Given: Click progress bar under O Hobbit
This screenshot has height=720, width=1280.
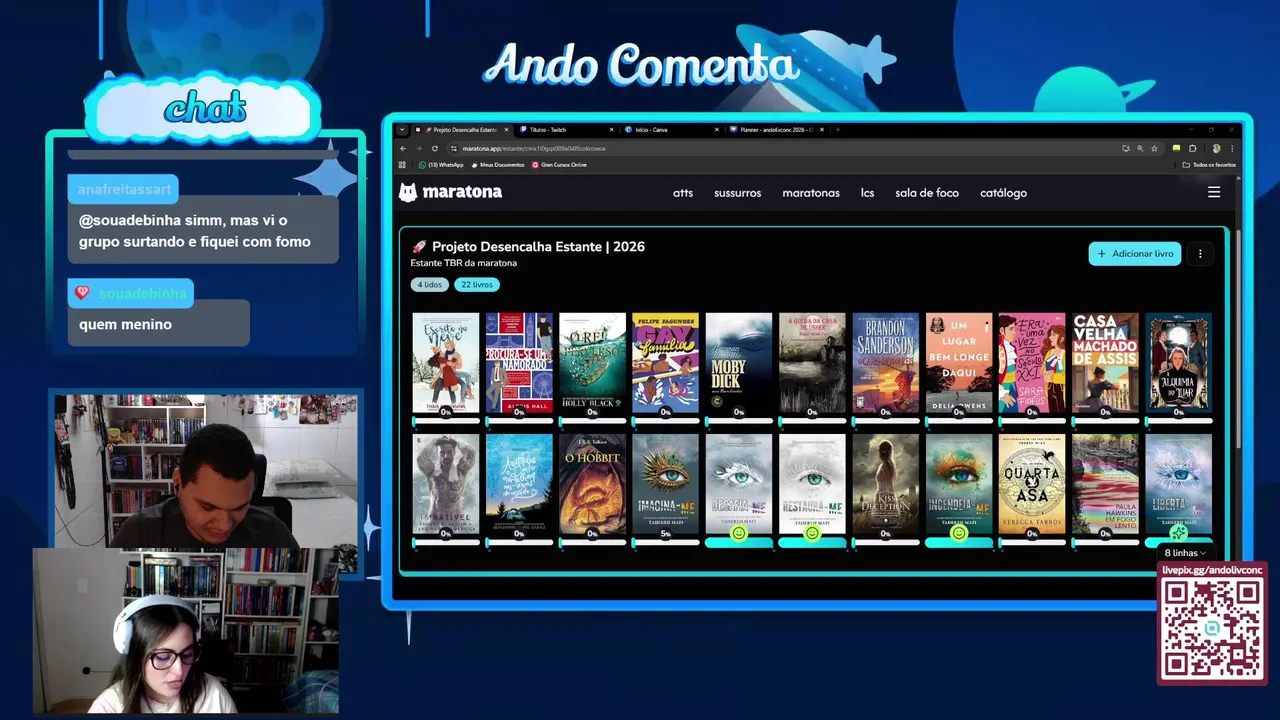Looking at the screenshot, I should pos(592,543).
